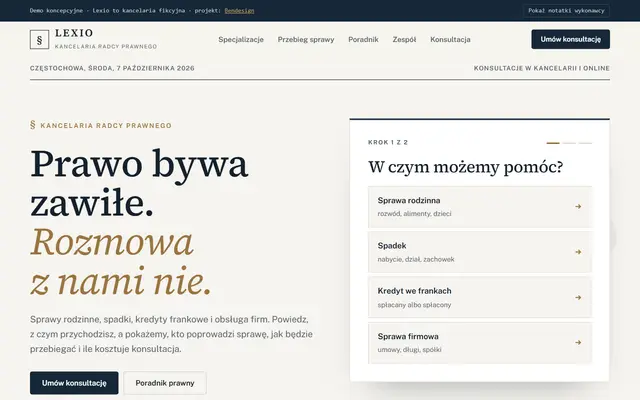Go to the Poradnik section

tap(363, 40)
